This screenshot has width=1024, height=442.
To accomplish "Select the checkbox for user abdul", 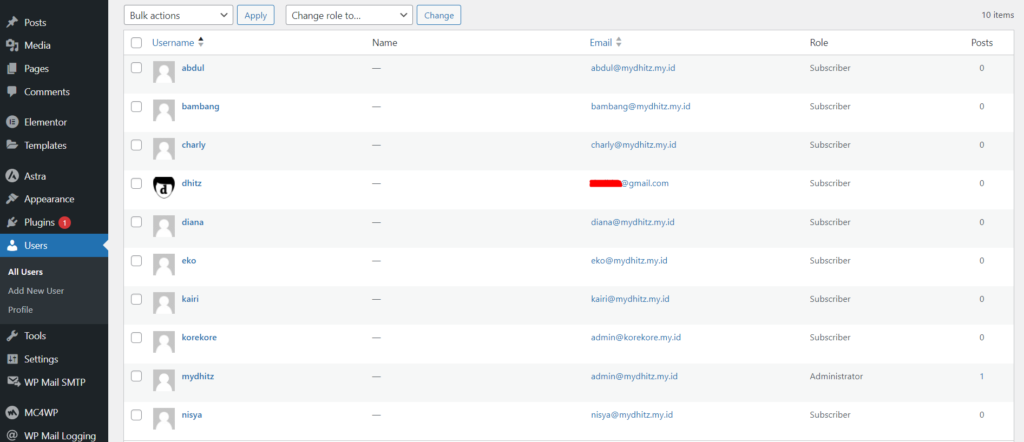I will pos(136,67).
